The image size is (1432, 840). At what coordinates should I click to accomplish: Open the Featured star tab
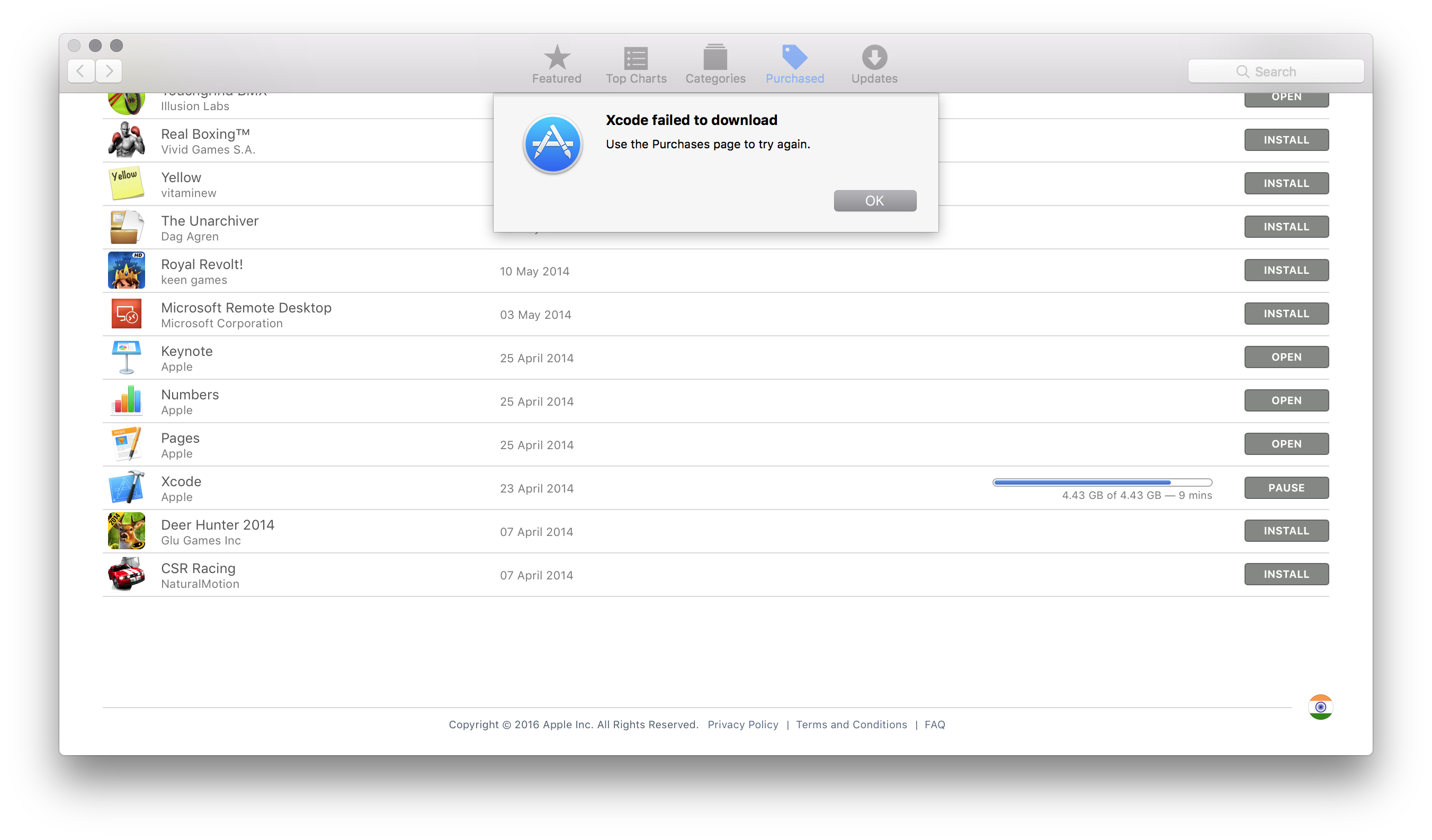[x=556, y=64]
